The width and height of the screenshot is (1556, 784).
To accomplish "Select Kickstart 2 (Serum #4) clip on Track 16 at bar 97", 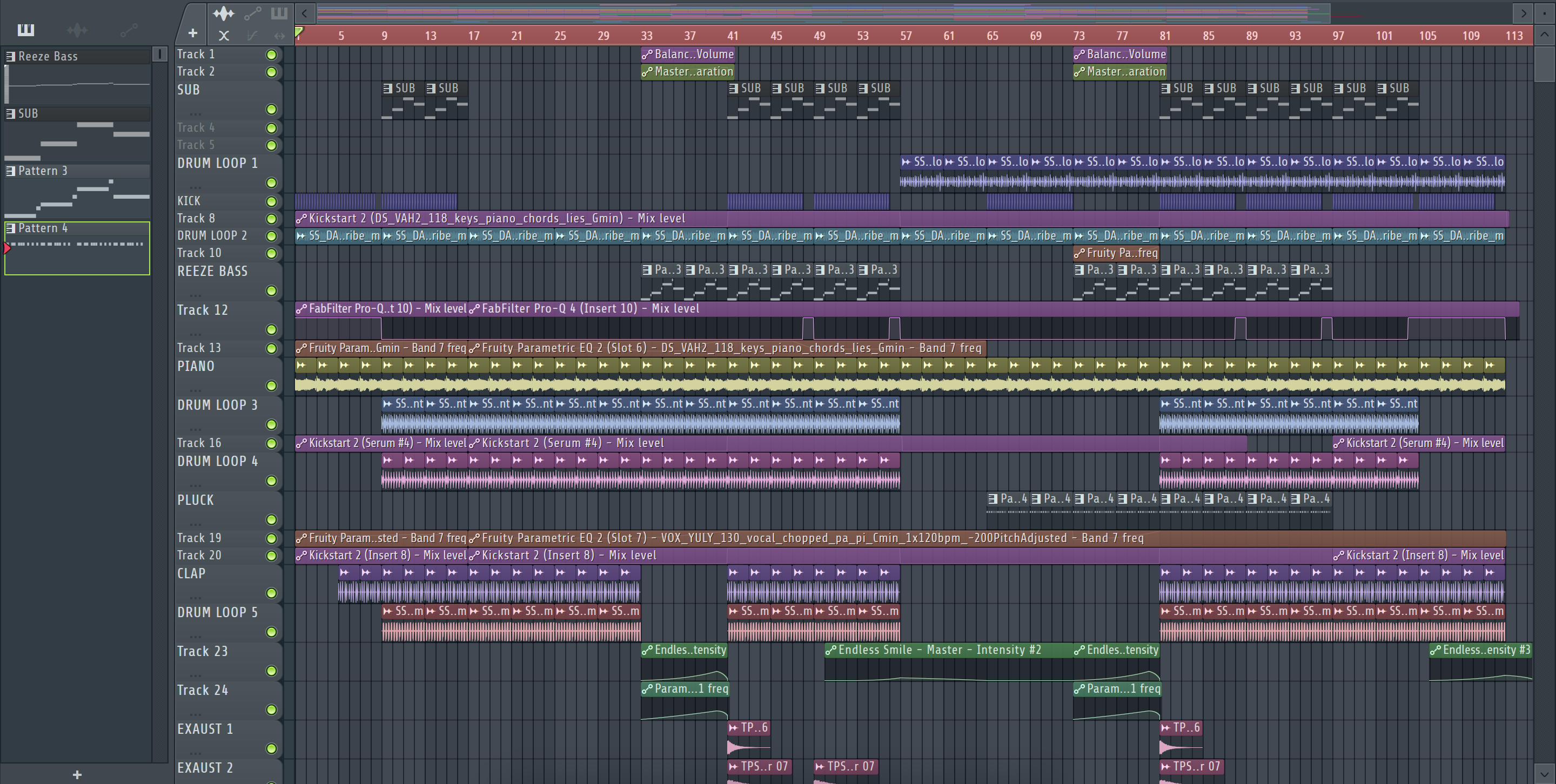I will pyautogui.click(x=1419, y=443).
